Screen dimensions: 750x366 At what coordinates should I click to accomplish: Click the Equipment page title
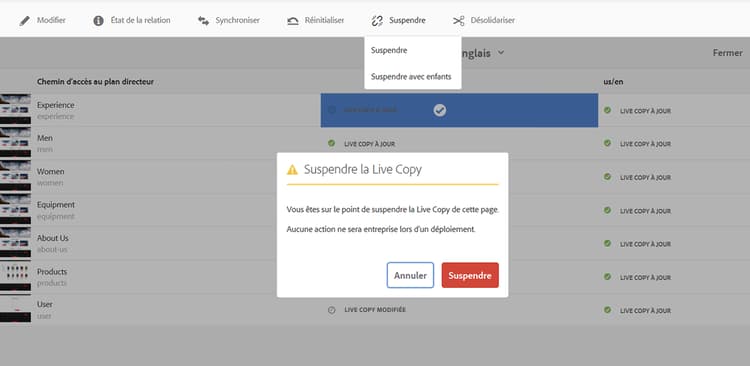(56, 205)
